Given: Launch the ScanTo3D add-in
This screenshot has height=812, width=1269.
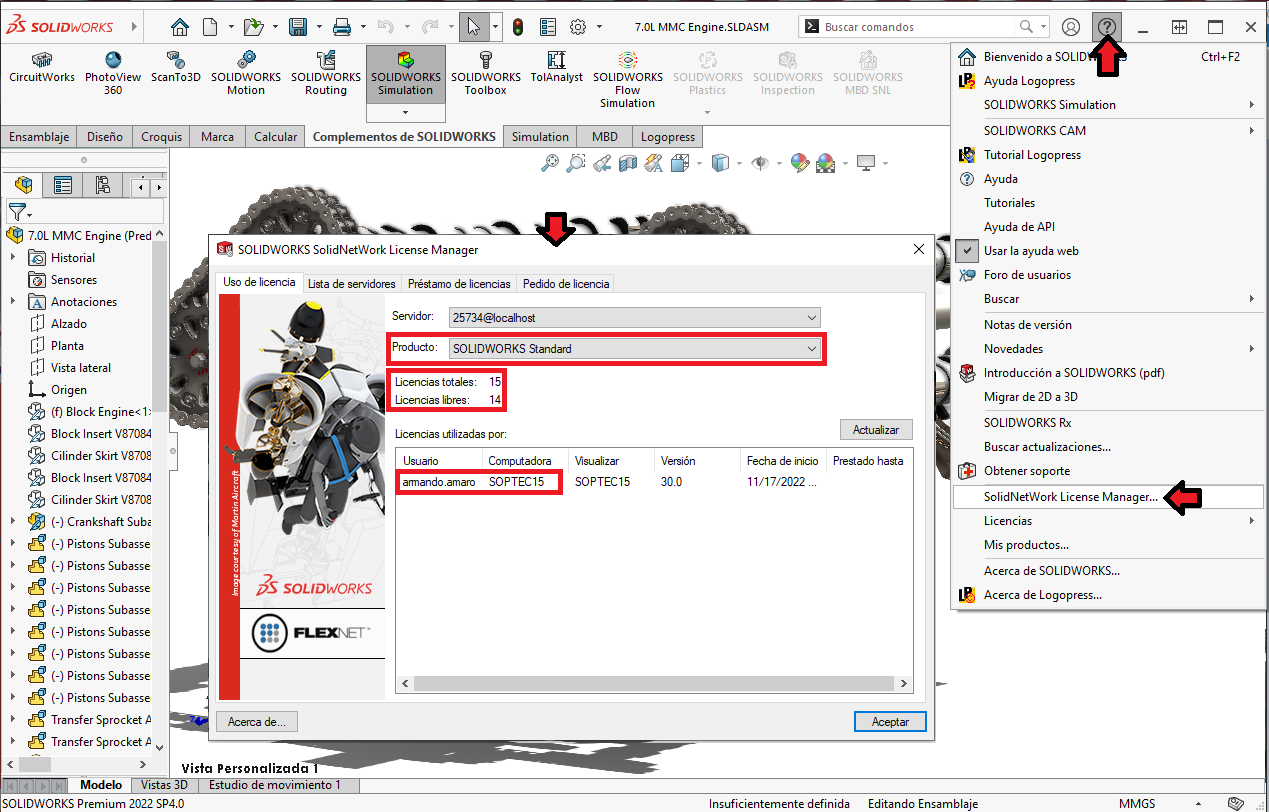Looking at the screenshot, I should [x=176, y=68].
